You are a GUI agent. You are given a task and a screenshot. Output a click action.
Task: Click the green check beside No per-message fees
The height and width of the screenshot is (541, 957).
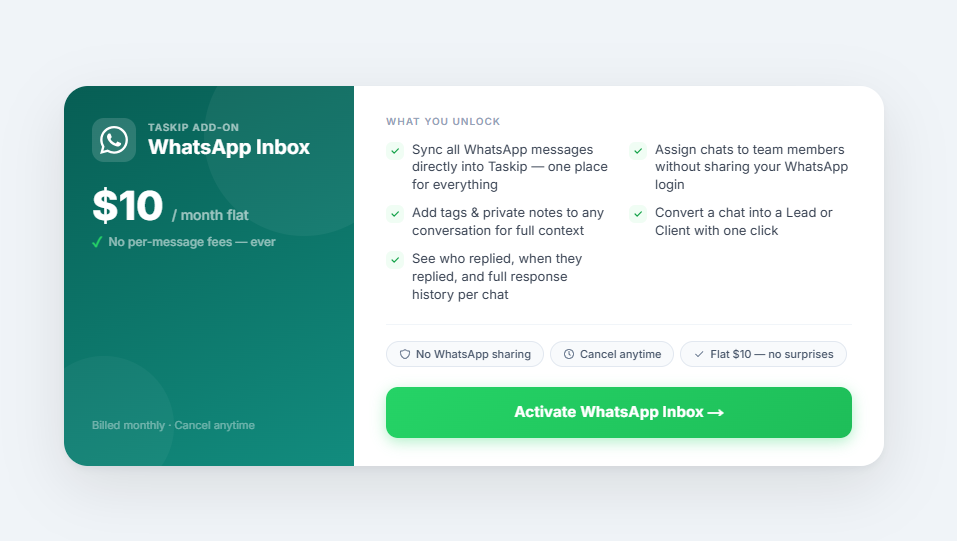[x=97, y=242]
